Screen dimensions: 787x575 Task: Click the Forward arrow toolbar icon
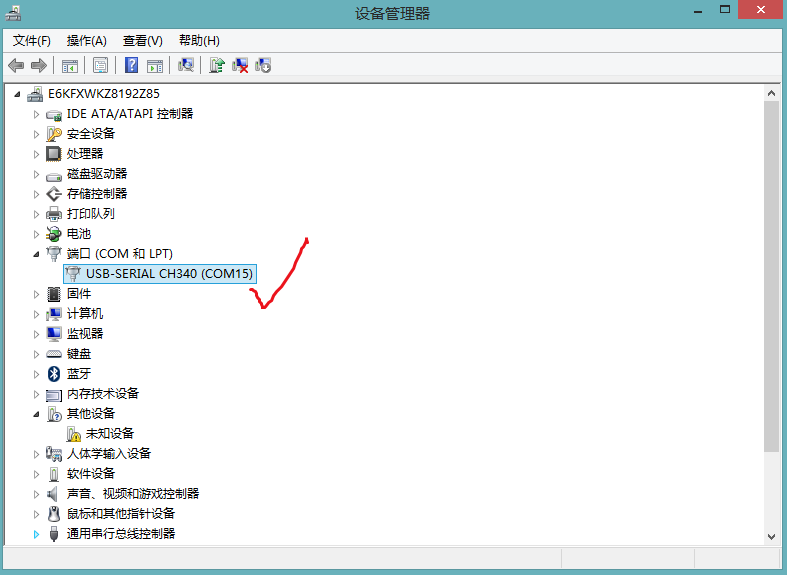point(39,65)
